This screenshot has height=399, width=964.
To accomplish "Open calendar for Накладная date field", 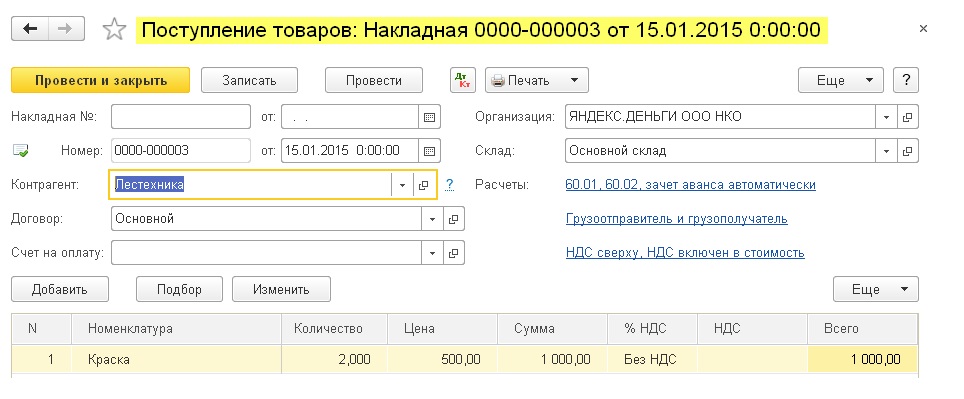I will [x=430, y=117].
